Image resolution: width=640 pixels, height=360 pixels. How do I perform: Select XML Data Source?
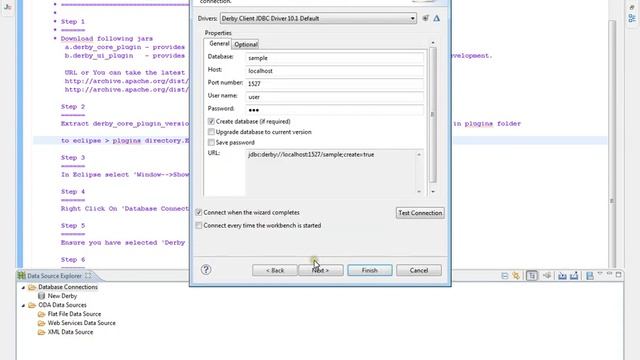(70, 332)
